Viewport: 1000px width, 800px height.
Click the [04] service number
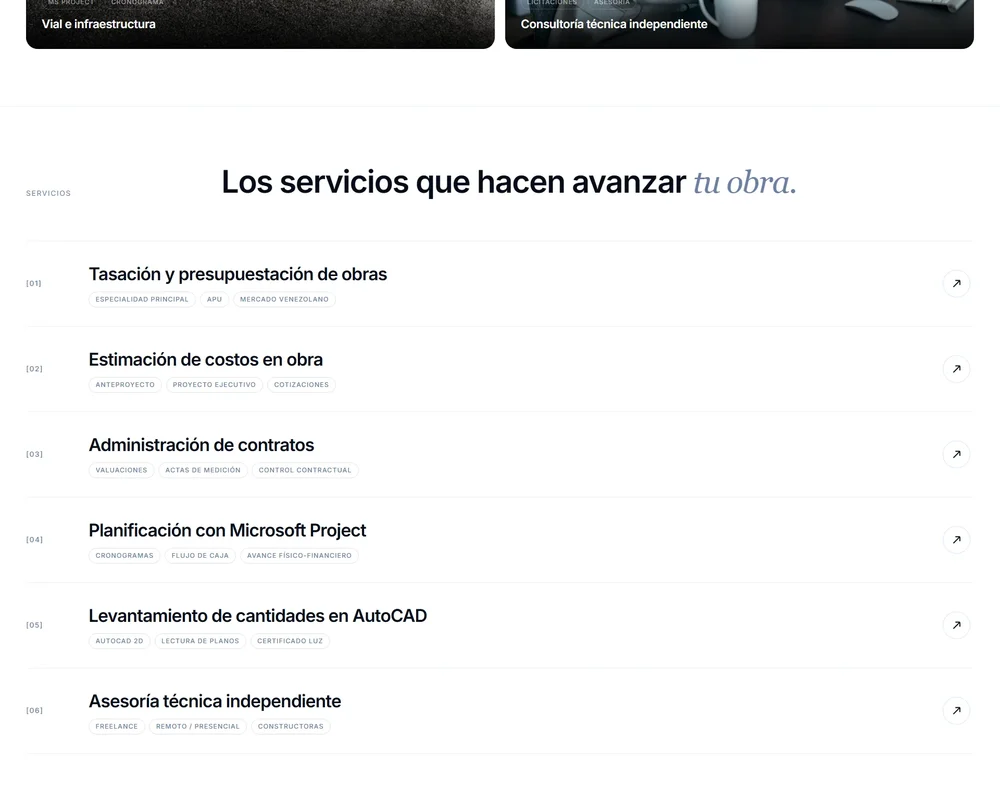click(34, 540)
